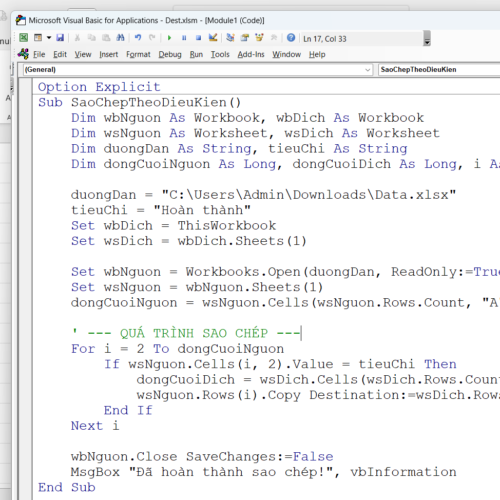Screen dimensions: 500x500
Task: Place cursor on the tieuChi assignment line
Action: click(161, 210)
